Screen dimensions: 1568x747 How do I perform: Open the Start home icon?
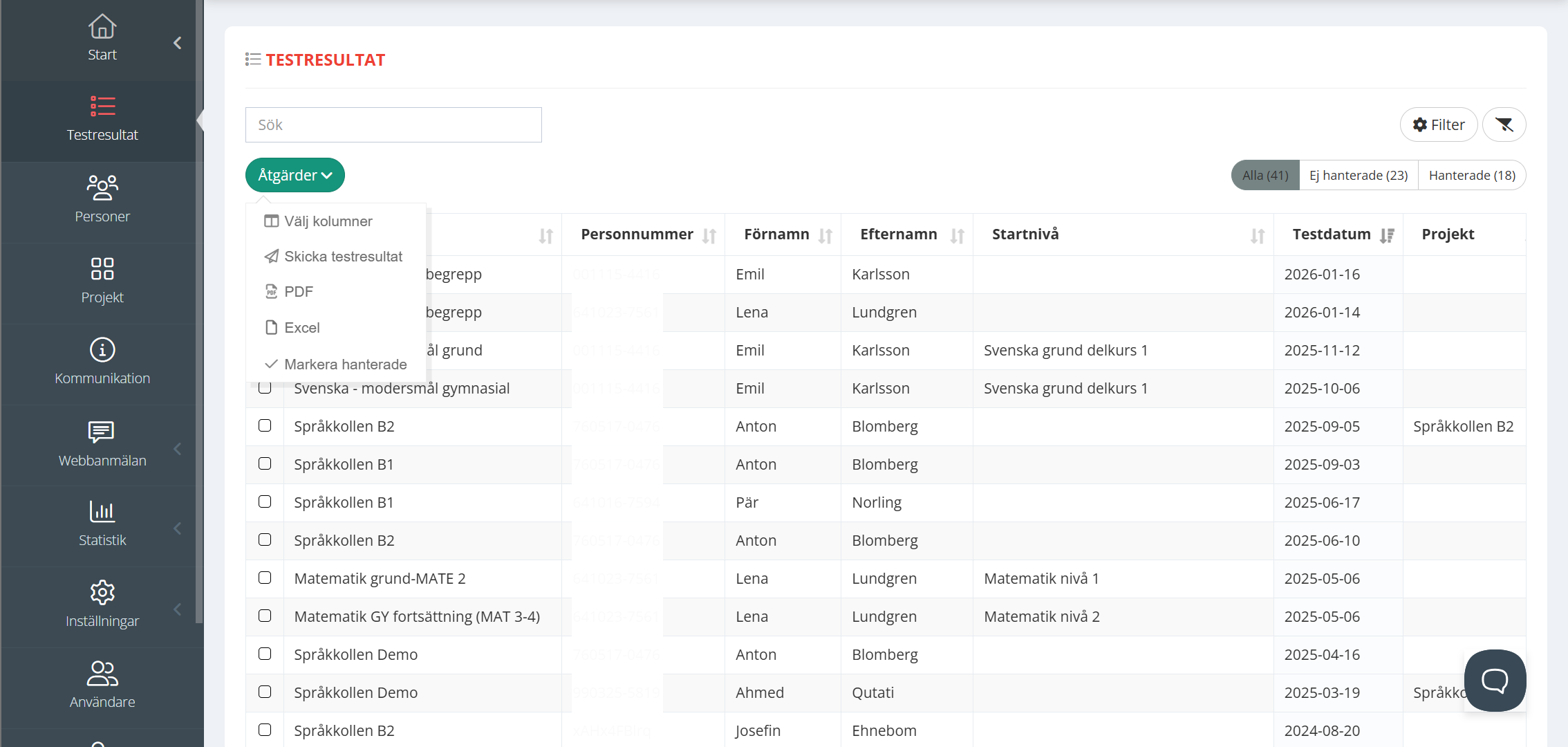102,28
